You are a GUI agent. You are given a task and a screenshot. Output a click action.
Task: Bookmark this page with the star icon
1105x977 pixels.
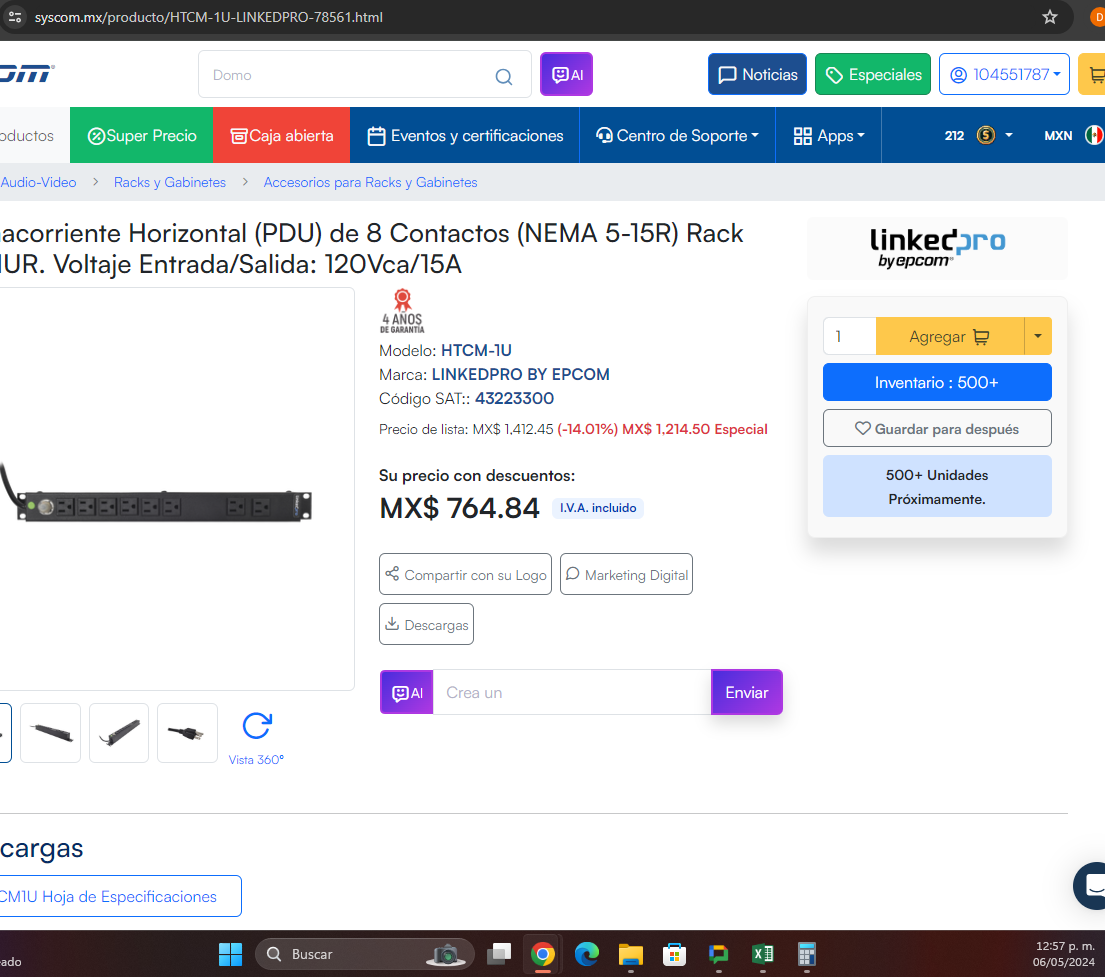[1050, 17]
